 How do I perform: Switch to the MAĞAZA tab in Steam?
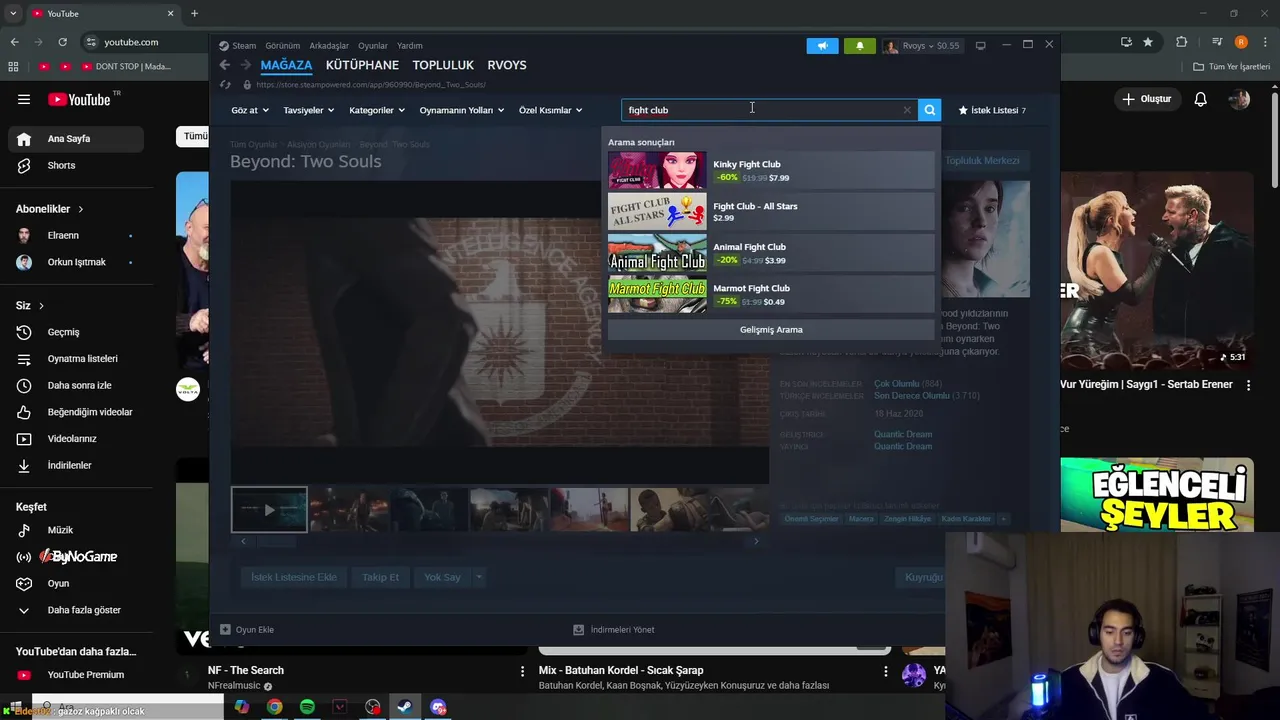pyautogui.click(x=286, y=65)
